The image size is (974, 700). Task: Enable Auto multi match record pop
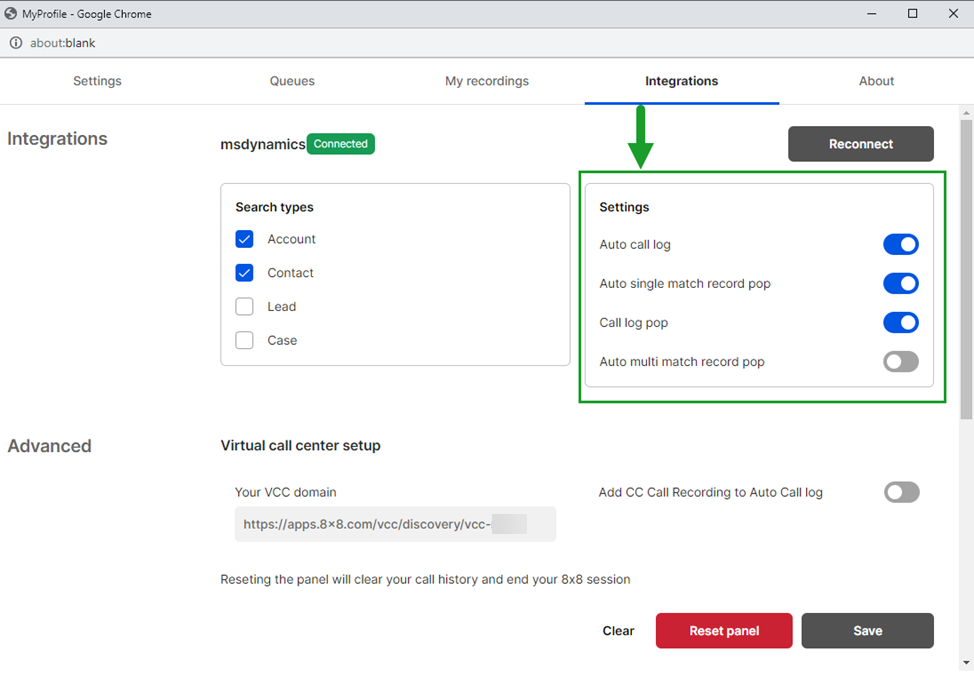pos(901,361)
